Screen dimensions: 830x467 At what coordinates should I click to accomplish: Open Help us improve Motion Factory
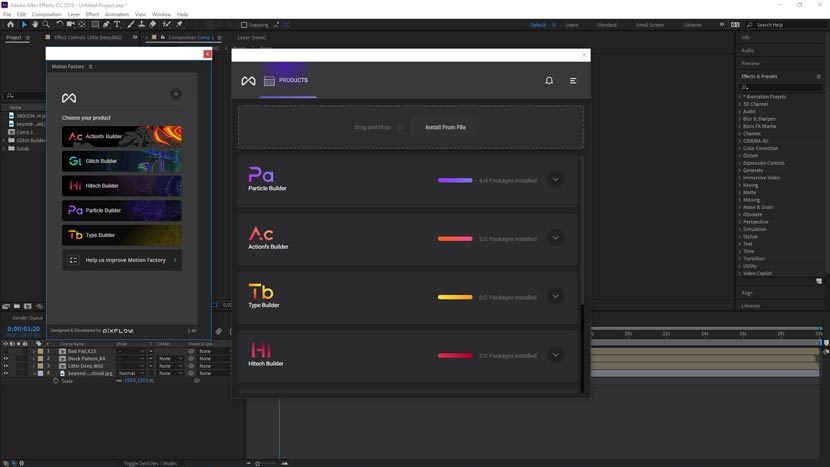tap(122, 260)
